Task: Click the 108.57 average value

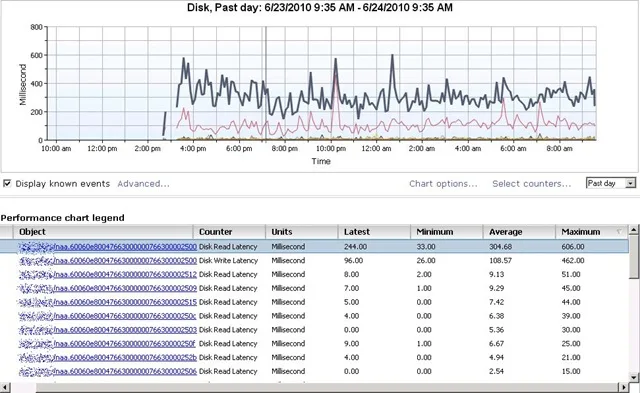Action: 500,260
